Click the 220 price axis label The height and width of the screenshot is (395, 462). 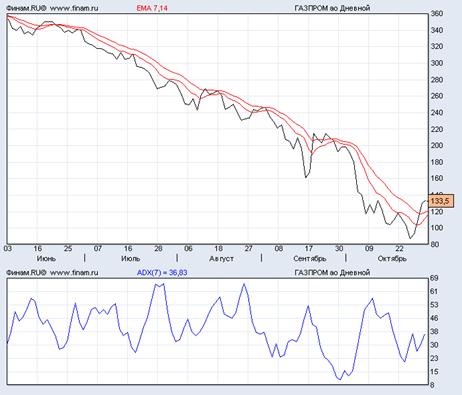coord(437,129)
